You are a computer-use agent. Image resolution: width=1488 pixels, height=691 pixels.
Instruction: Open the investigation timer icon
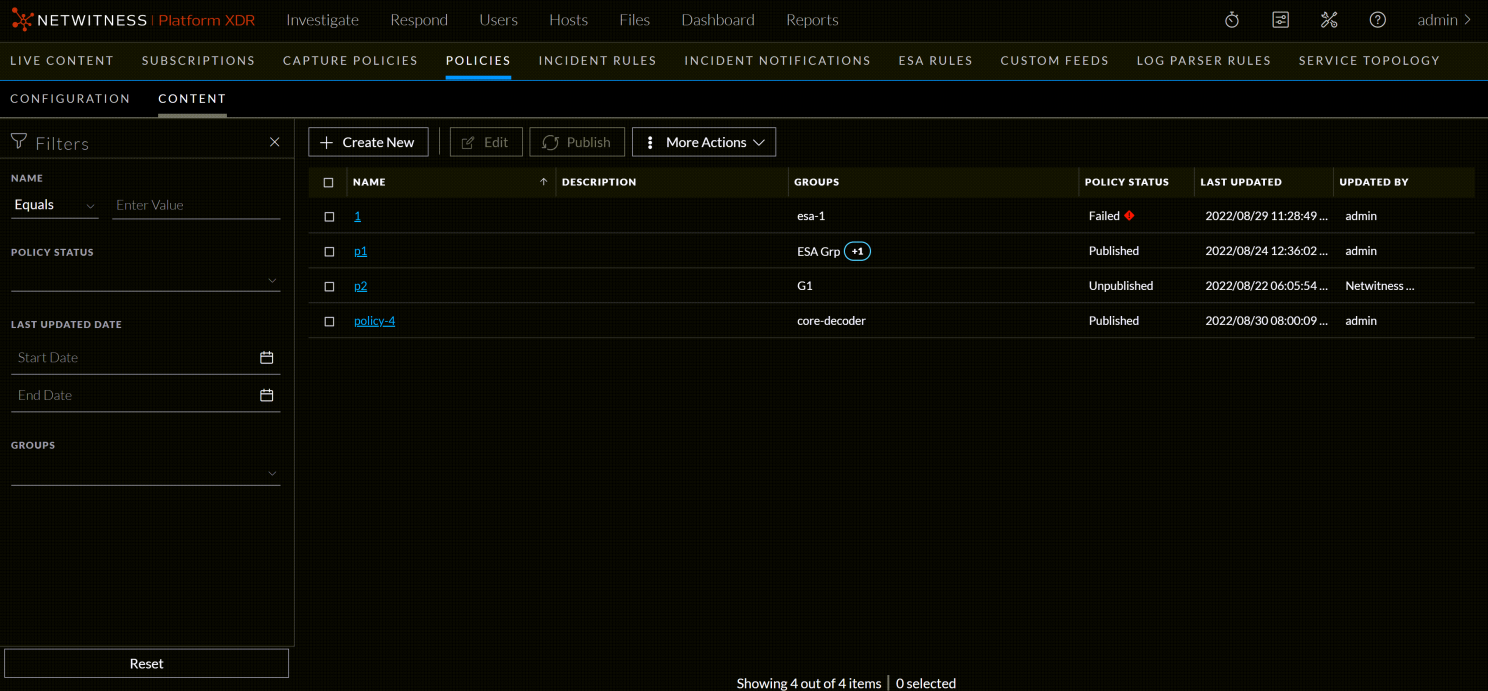(1231, 19)
